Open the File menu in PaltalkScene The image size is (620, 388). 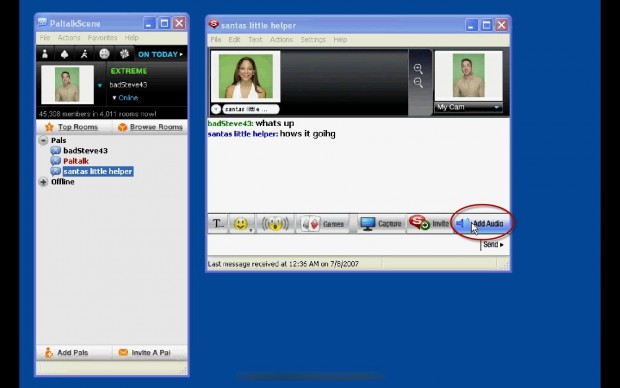click(45, 38)
